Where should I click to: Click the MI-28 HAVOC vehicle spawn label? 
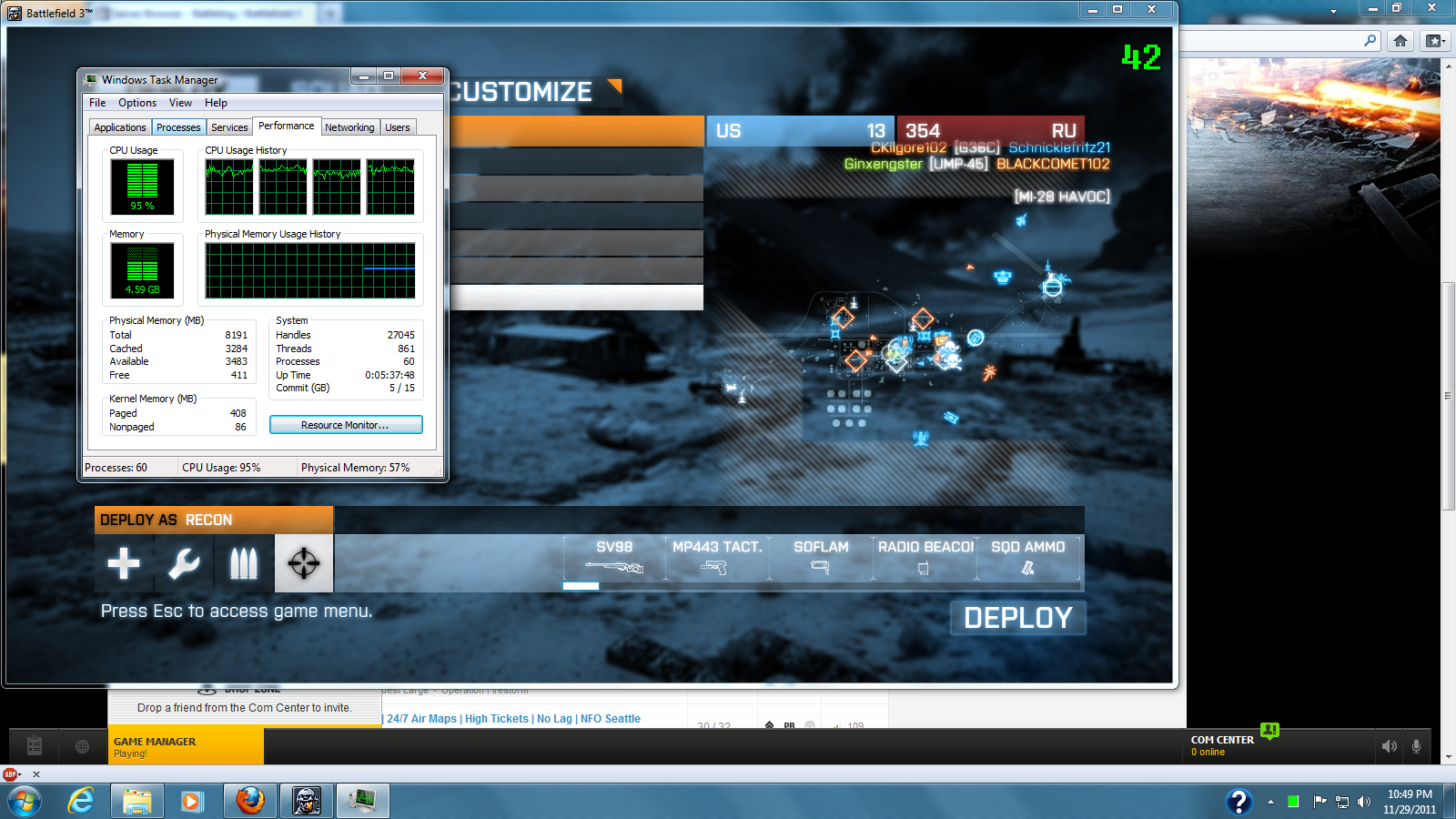pyautogui.click(x=1062, y=197)
